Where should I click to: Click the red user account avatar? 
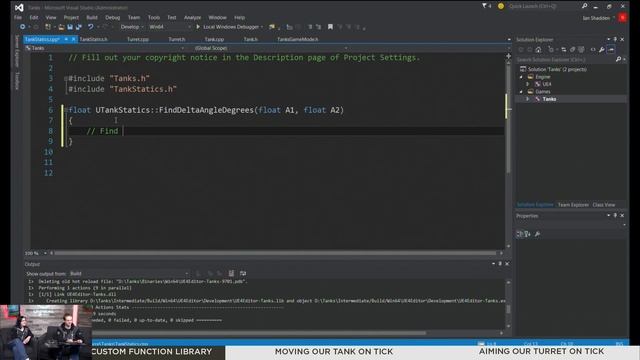(x=622, y=18)
